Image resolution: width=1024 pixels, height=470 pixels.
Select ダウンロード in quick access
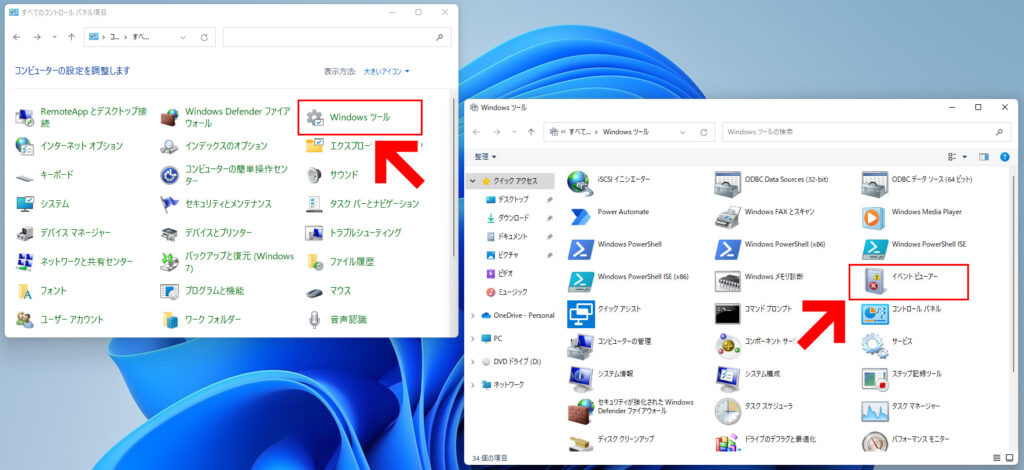[507, 218]
